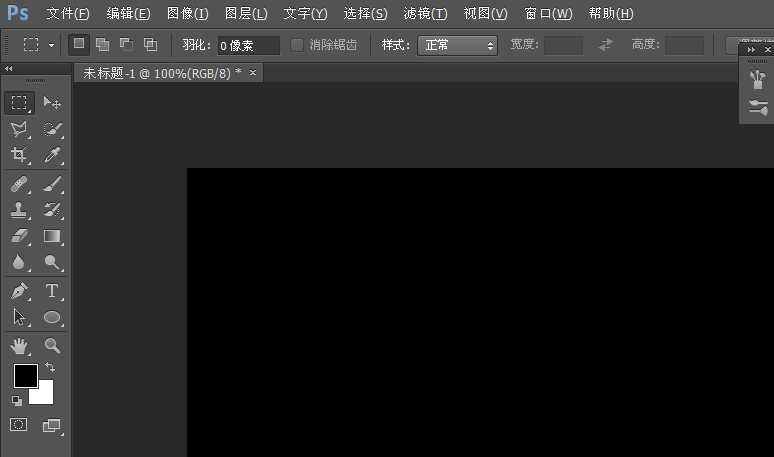Toggle the 消除锯齿 anti-alias checkbox
The width and height of the screenshot is (774, 457).
point(297,45)
